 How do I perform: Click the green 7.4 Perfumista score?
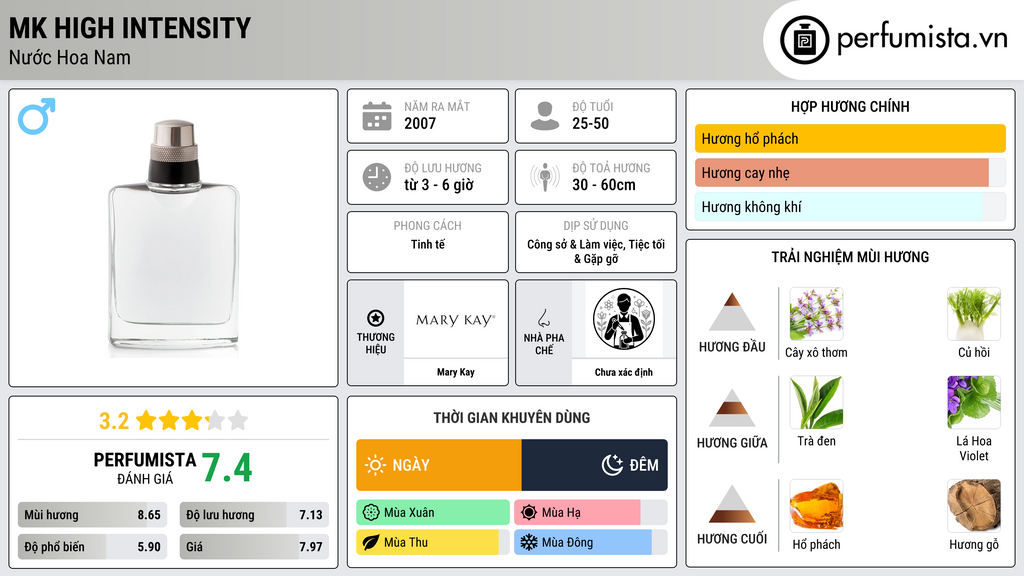coord(227,468)
